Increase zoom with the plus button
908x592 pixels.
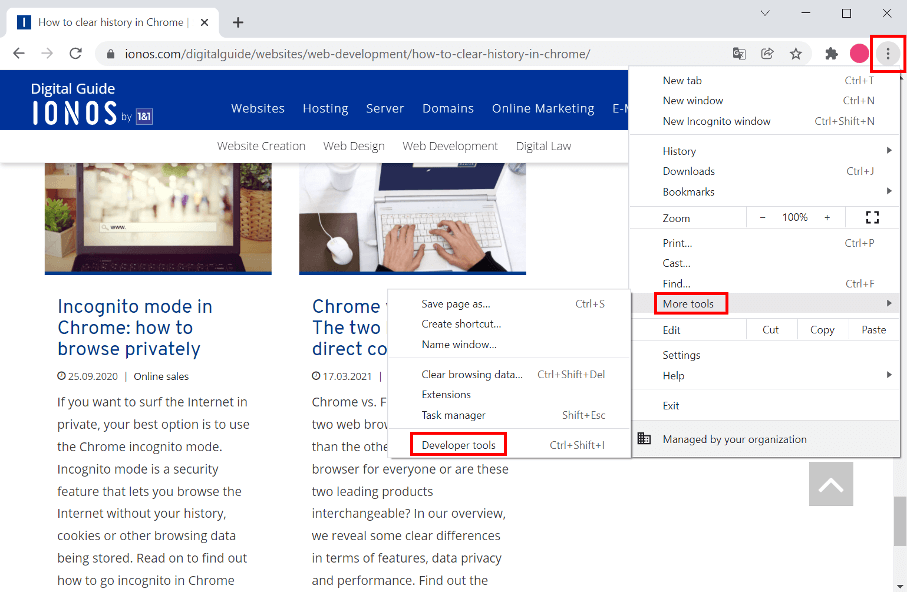pyautogui.click(x=828, y=218)
